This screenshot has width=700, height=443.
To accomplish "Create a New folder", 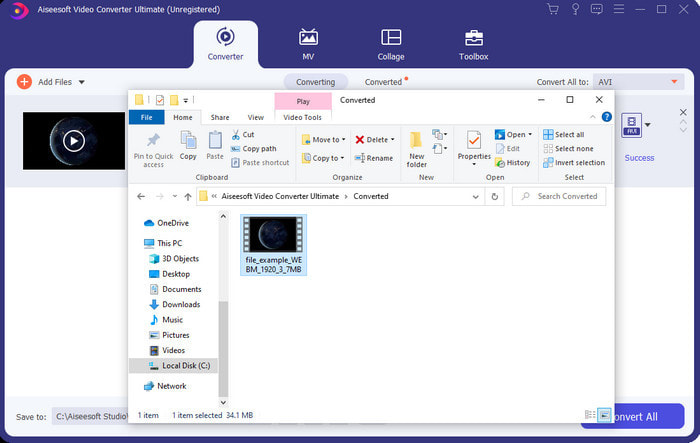I will point(417,149).
